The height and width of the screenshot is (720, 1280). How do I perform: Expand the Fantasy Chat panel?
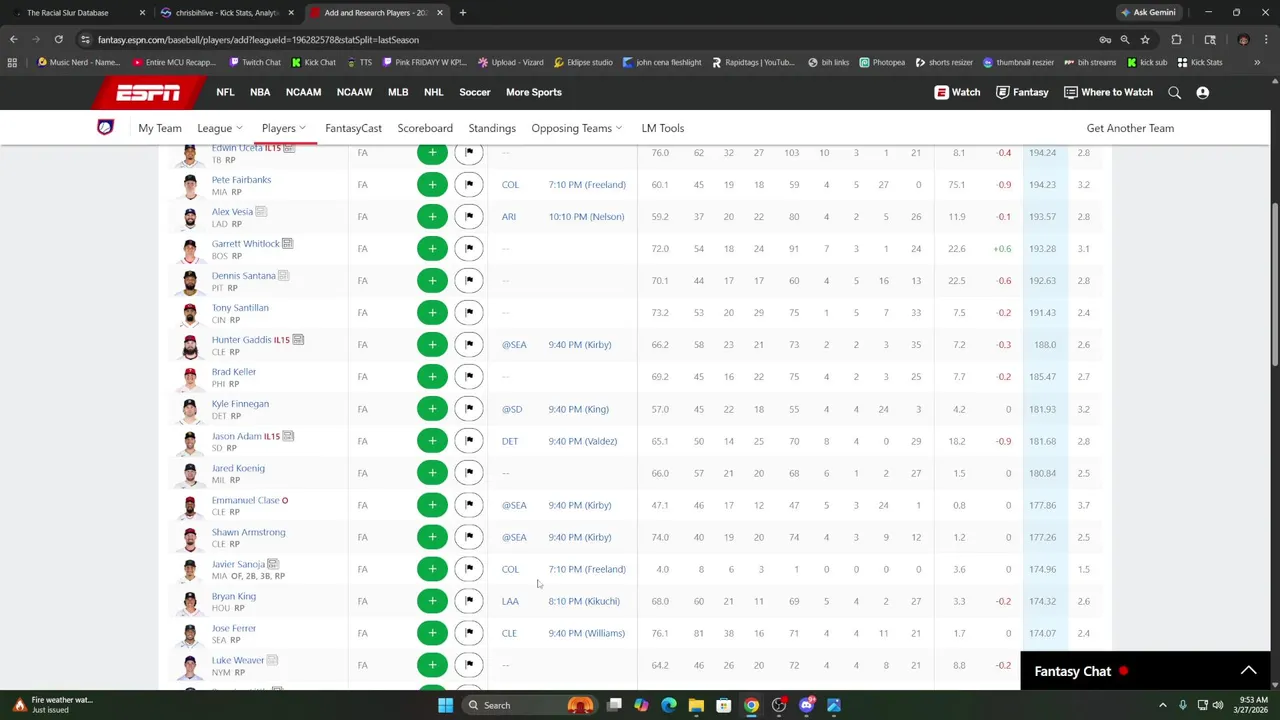[1248, 671]
